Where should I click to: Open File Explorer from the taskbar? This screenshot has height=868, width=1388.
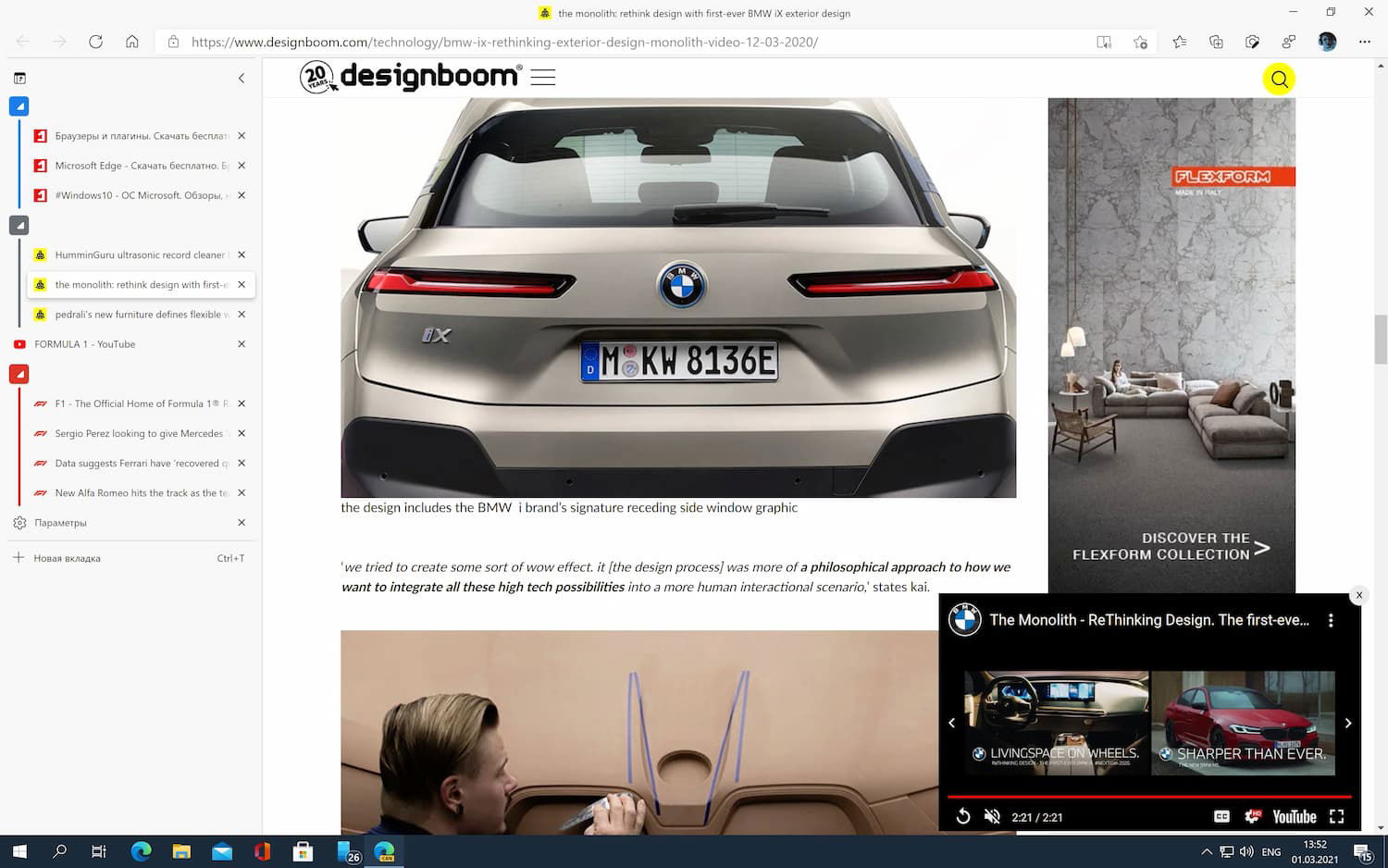tap(181, 851)
